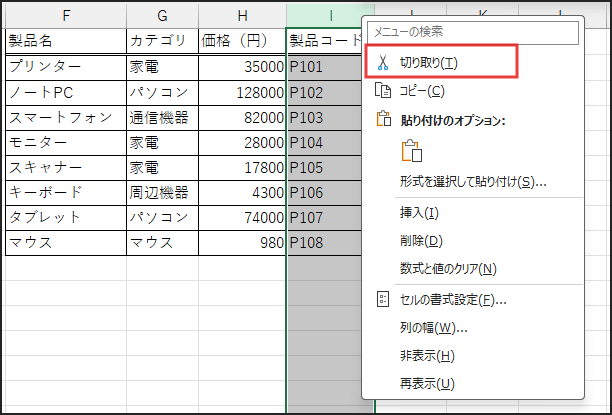The width and height of the screenshot is (612, 415).
Task: Click the Format Cells dialog icon
Action: point(382,299)
